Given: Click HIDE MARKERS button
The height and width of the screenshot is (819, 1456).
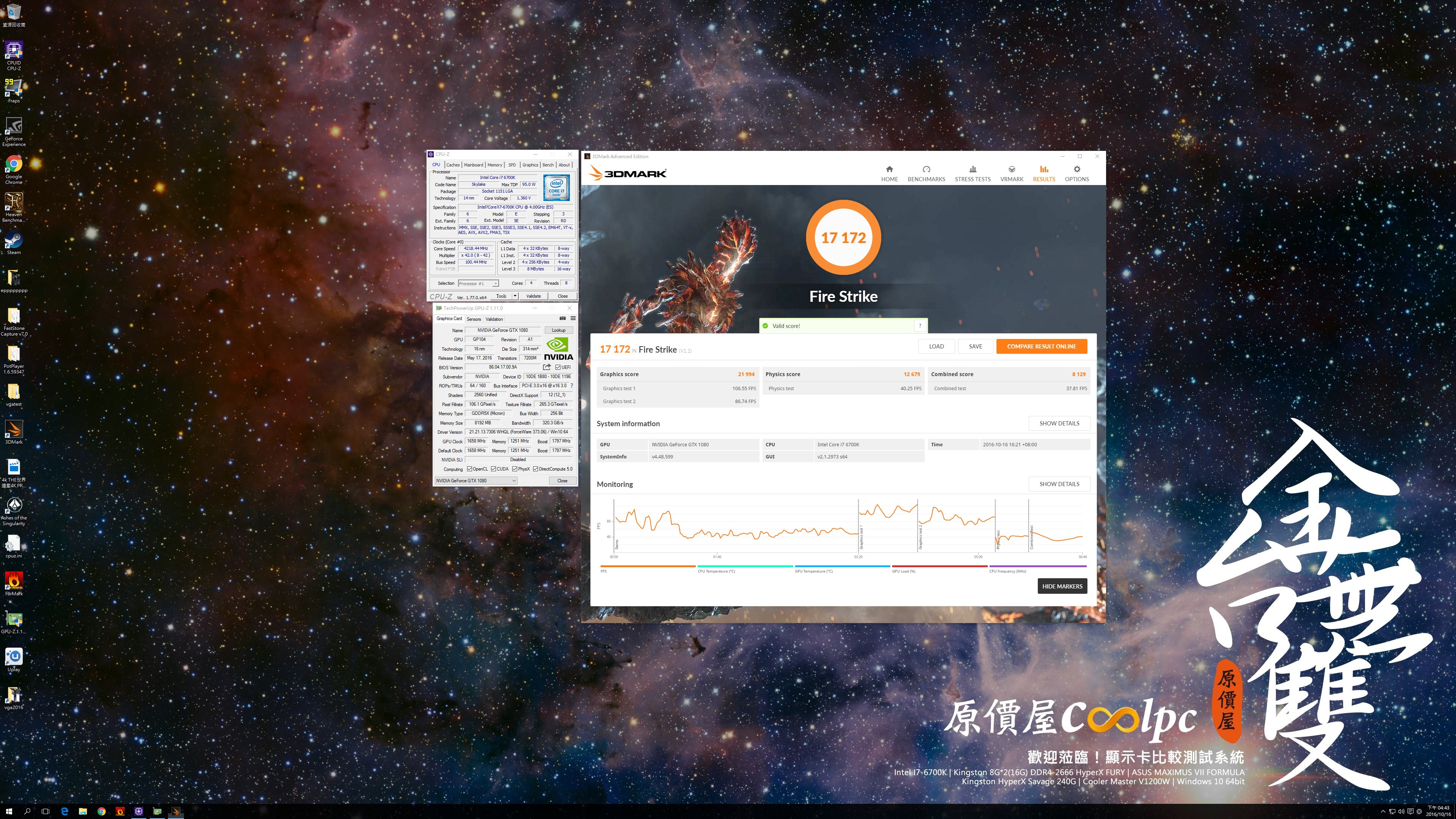Looking at the screenshot, I should (1062, 586).
